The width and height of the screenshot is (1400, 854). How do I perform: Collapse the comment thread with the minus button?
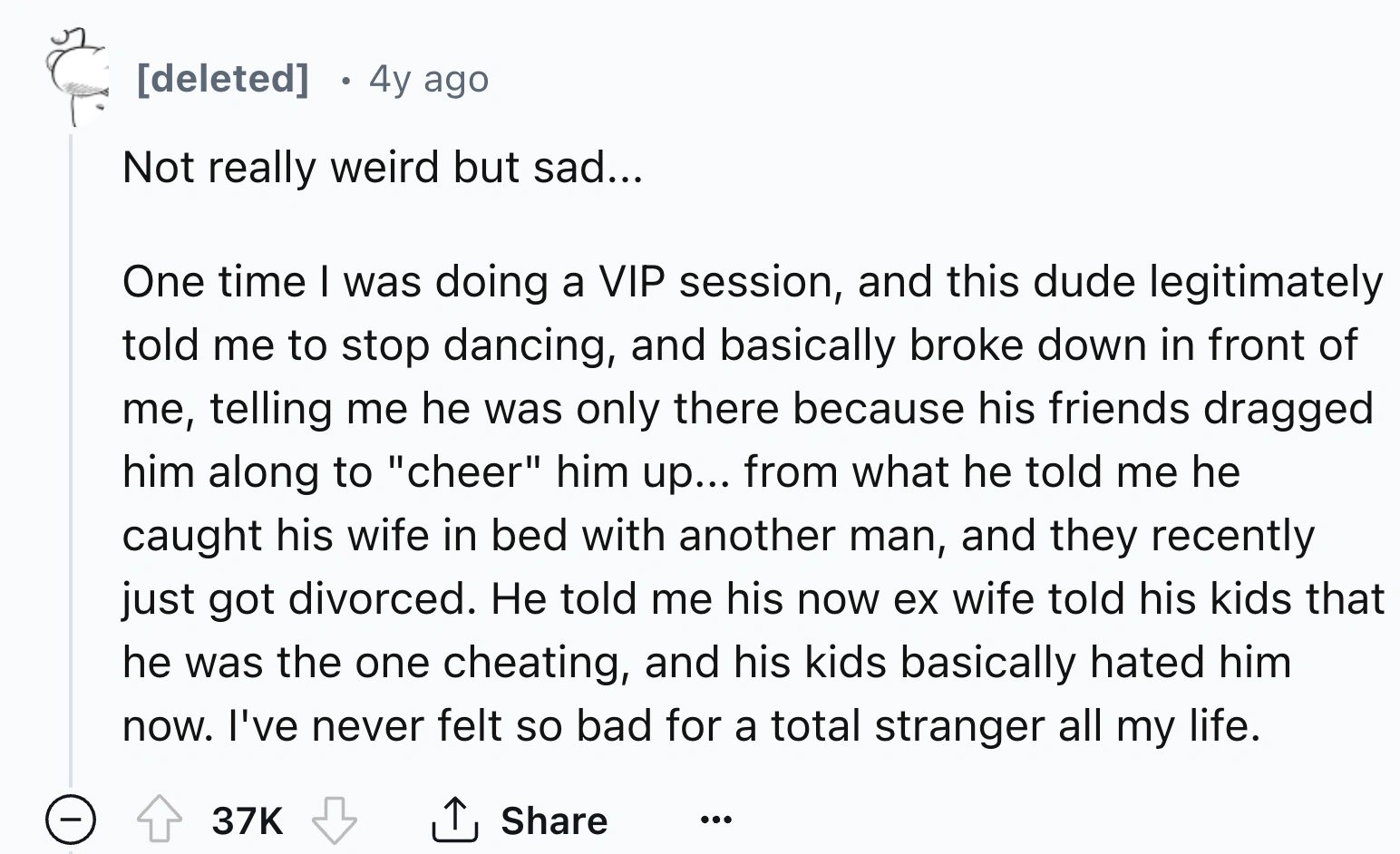[x=71, y=820]
